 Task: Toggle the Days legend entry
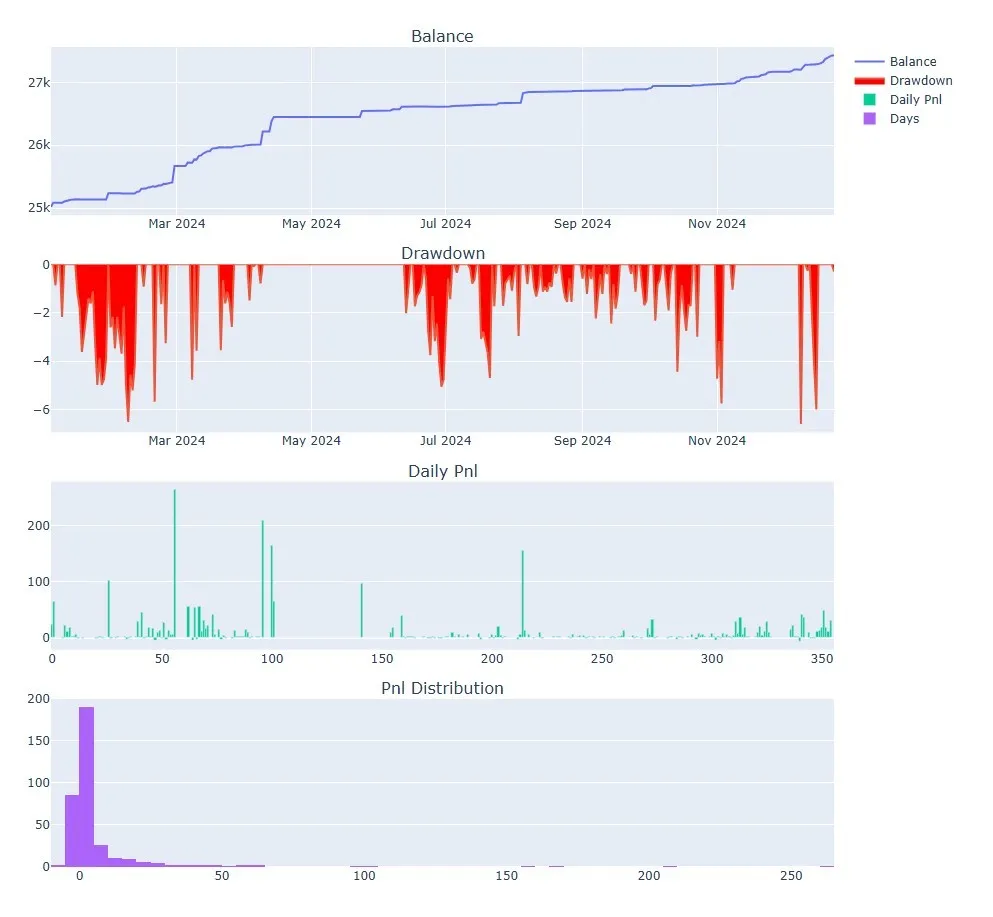click(x=891, y=118)
